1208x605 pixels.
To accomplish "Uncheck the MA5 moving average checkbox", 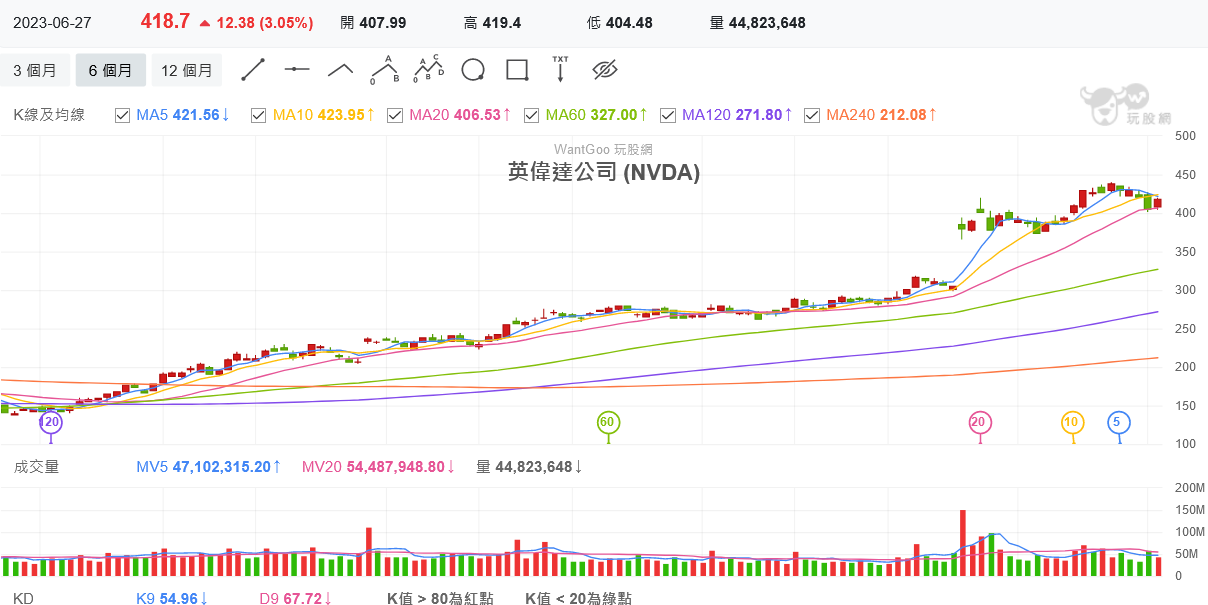I will coord(123,115).
